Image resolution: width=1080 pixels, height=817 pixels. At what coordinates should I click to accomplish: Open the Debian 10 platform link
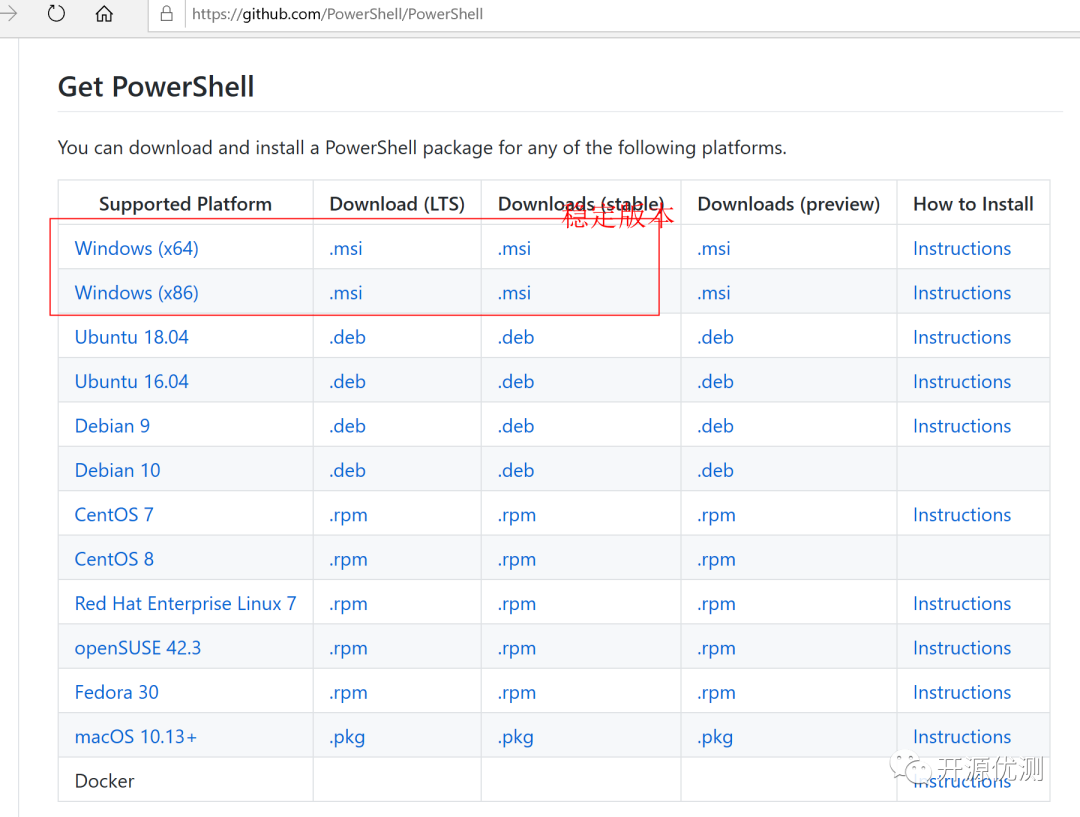pos(118,470)
